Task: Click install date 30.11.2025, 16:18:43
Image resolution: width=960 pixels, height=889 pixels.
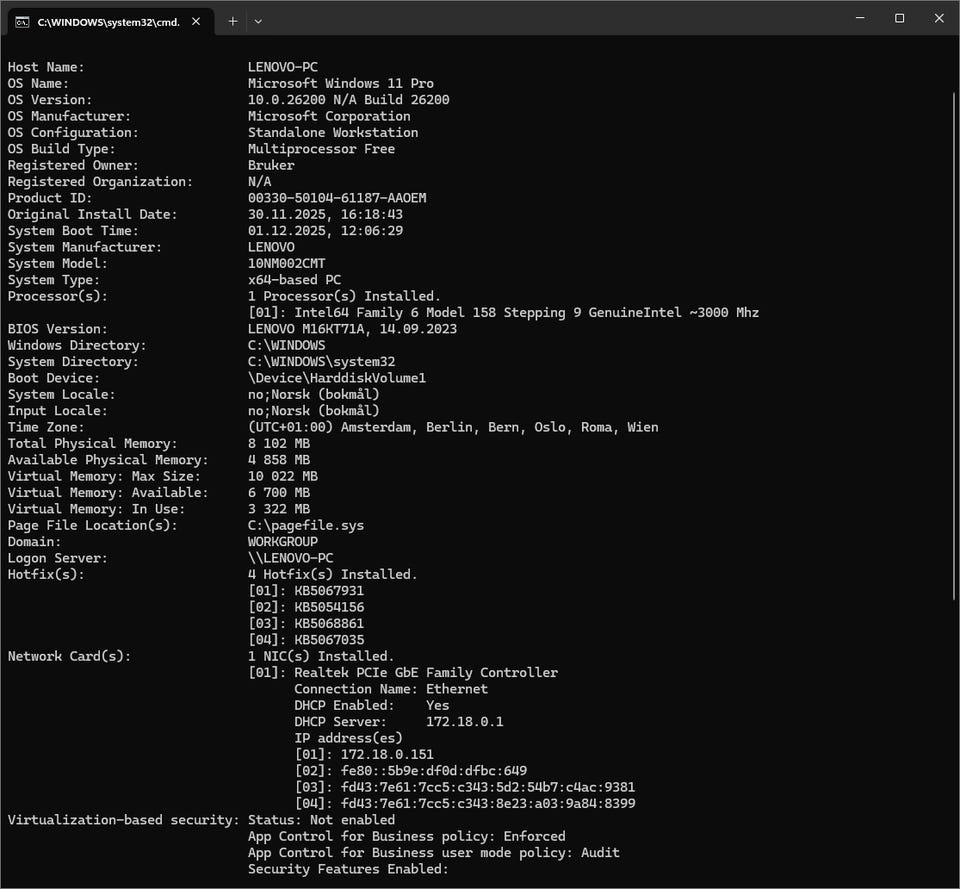Action: (325, 214)
